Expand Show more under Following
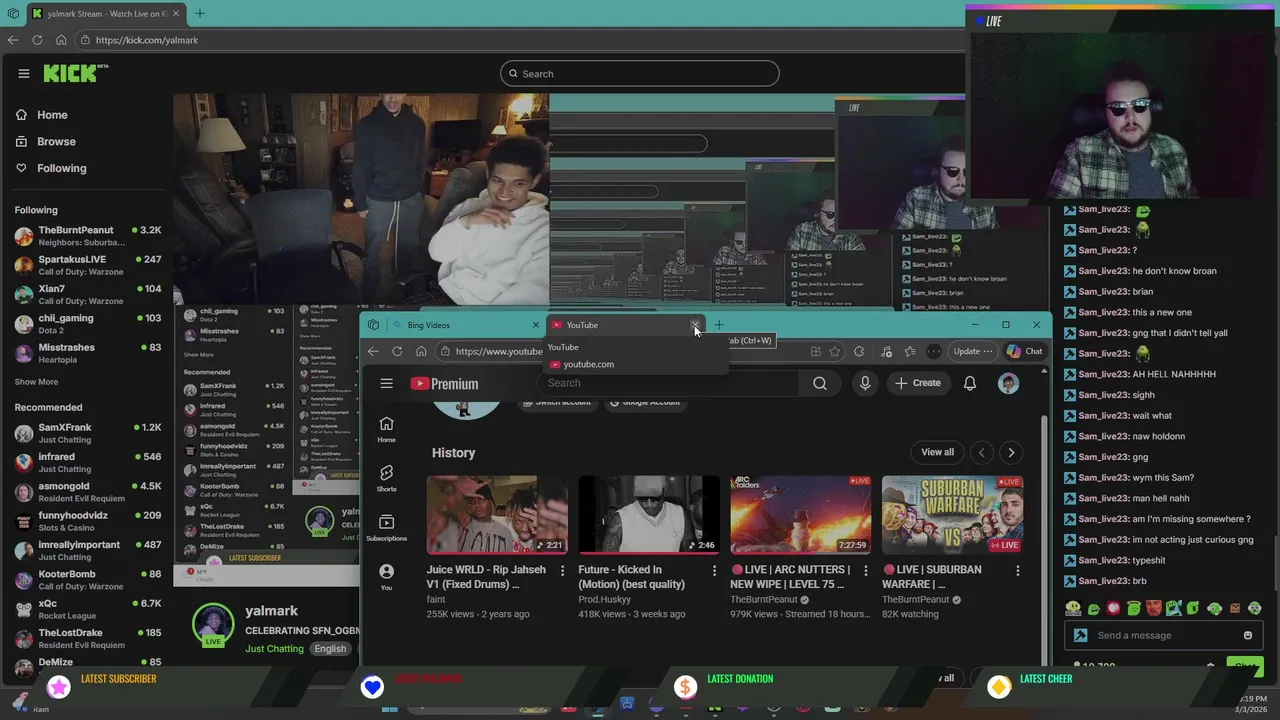 [36, 382]
